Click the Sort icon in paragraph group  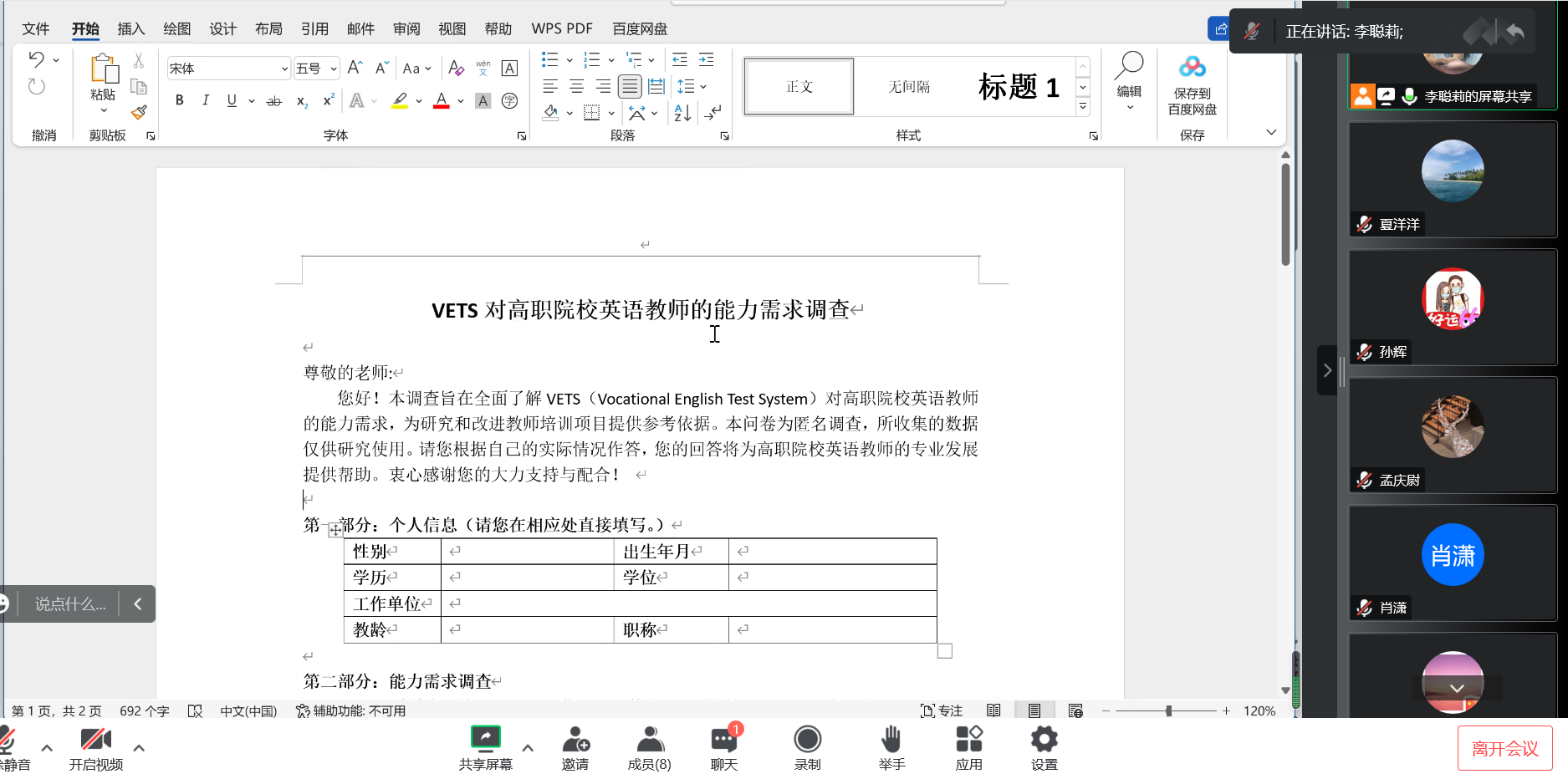coord(682,113)
